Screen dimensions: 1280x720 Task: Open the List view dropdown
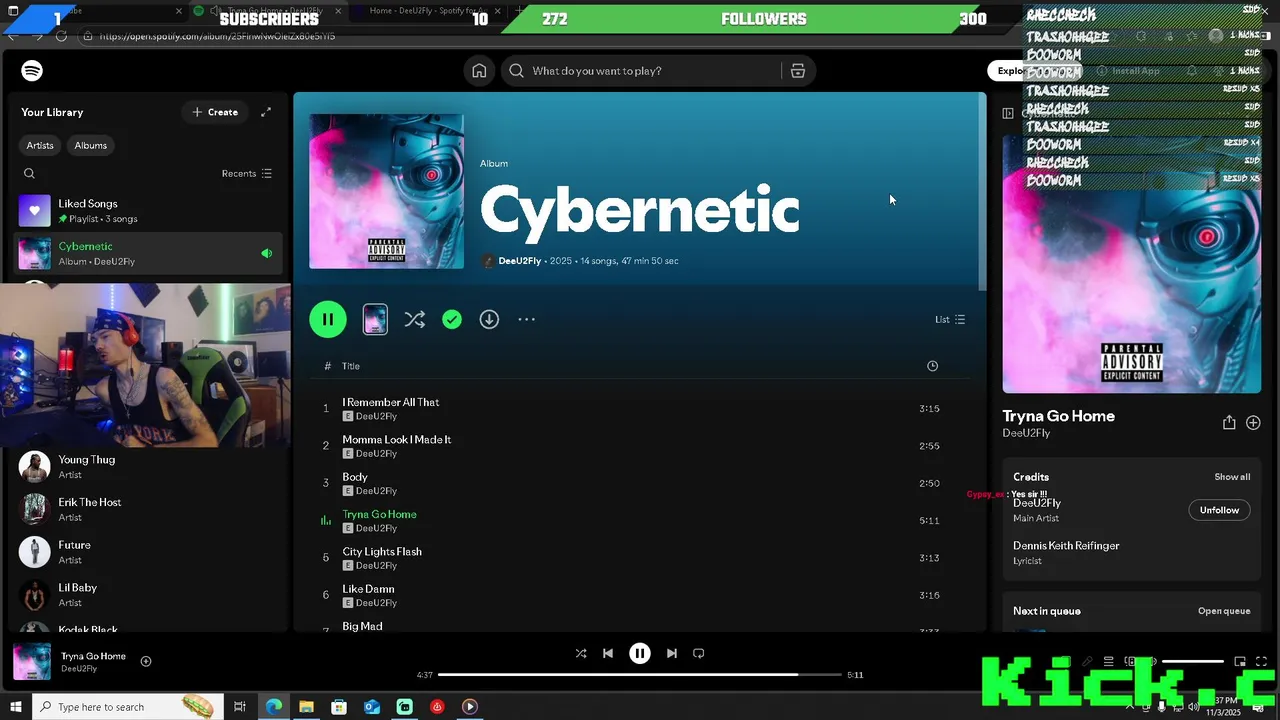tap(950, 319)
